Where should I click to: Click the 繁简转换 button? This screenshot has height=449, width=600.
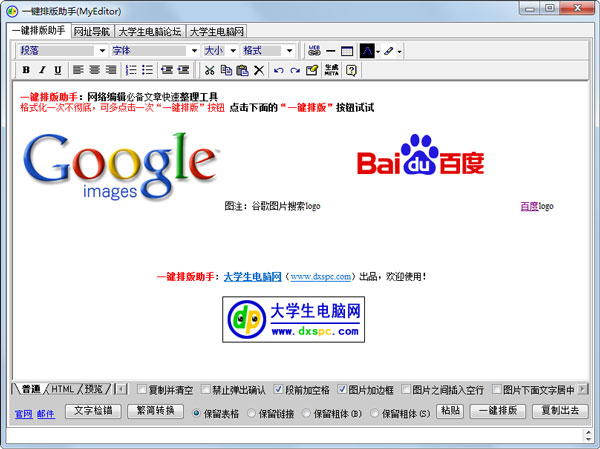point(155,411)
